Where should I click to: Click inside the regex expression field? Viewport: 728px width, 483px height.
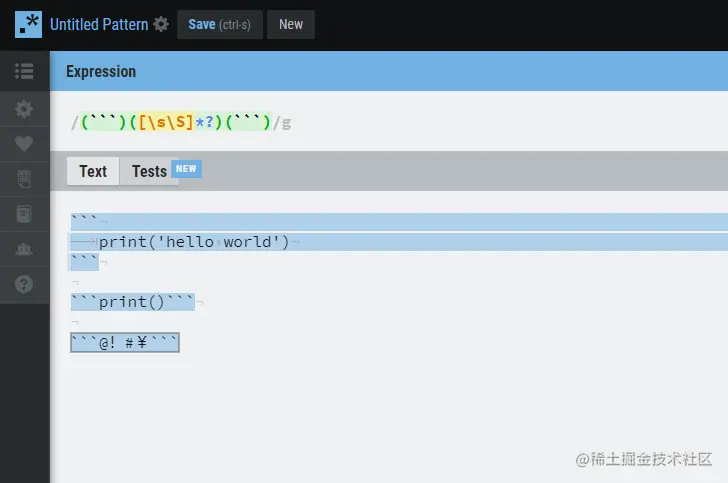point(389,122)
